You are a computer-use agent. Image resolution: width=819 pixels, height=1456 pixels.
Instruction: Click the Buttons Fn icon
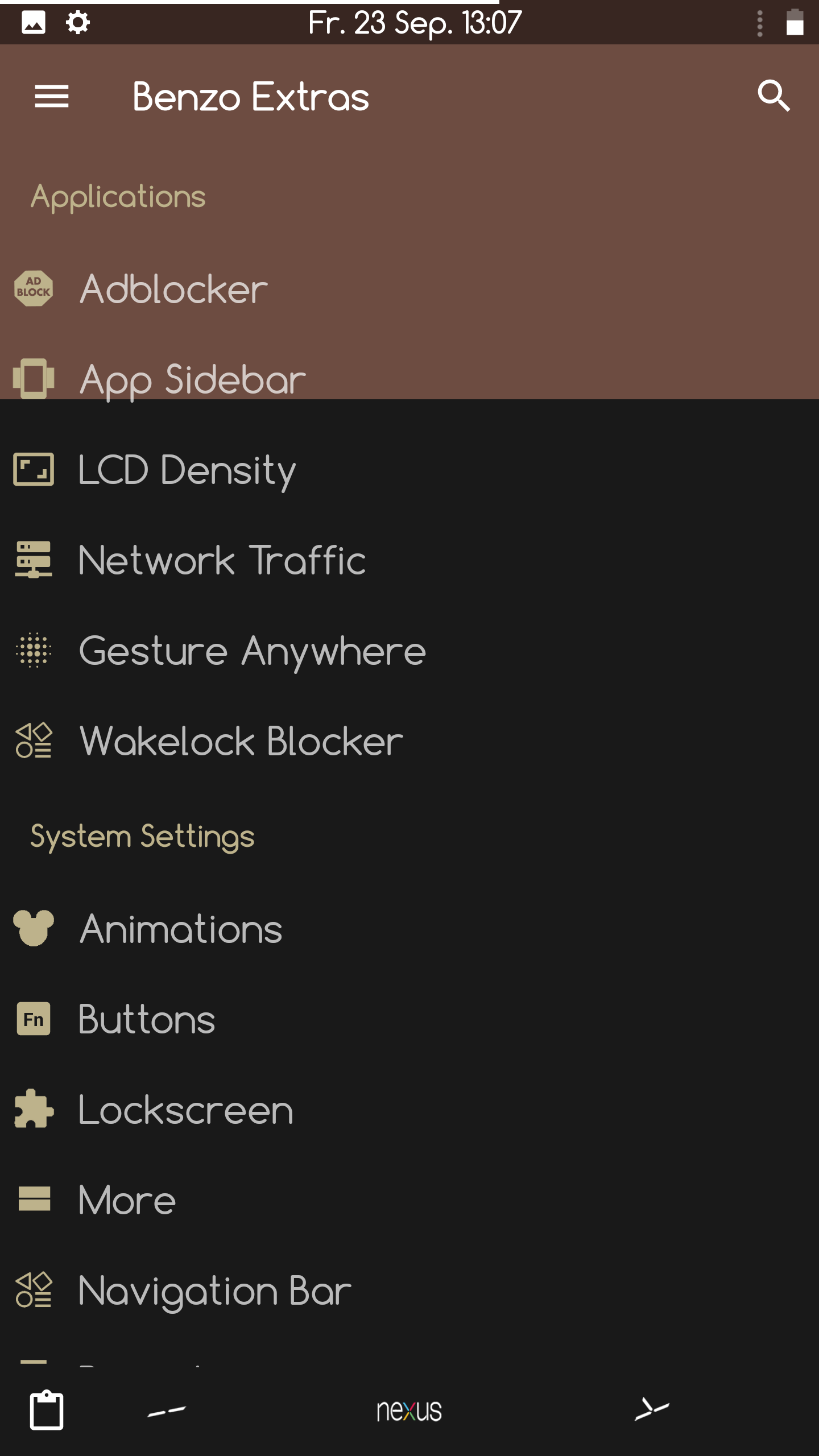pyautogui.click(x=34, y=1019)
